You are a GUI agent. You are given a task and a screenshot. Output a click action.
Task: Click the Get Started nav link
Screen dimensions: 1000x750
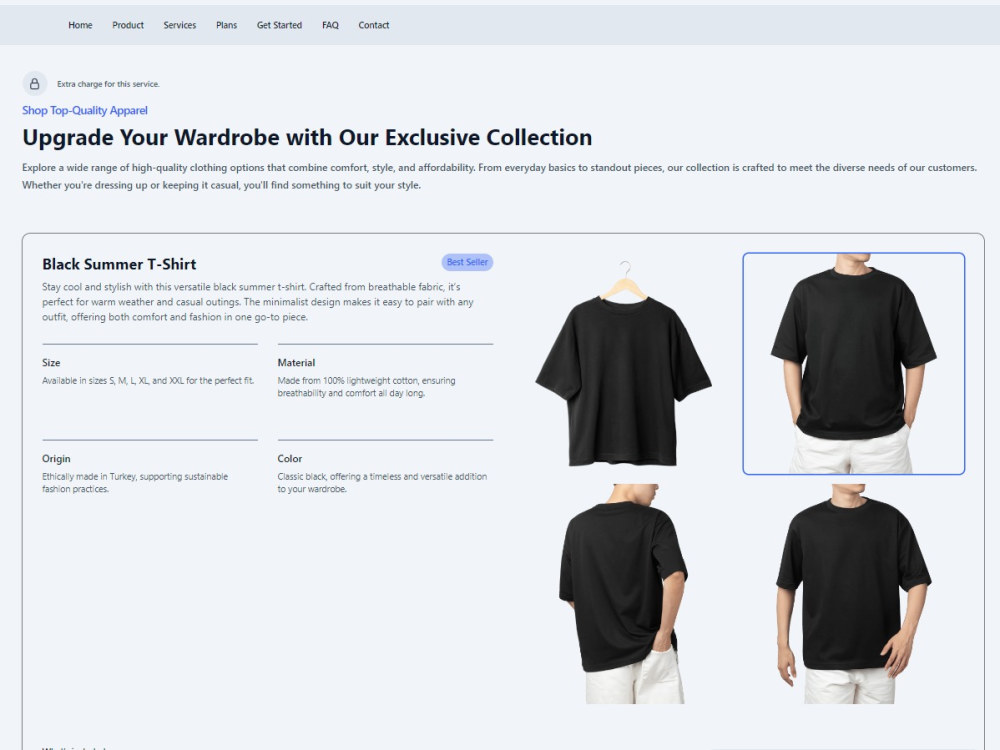279,25
